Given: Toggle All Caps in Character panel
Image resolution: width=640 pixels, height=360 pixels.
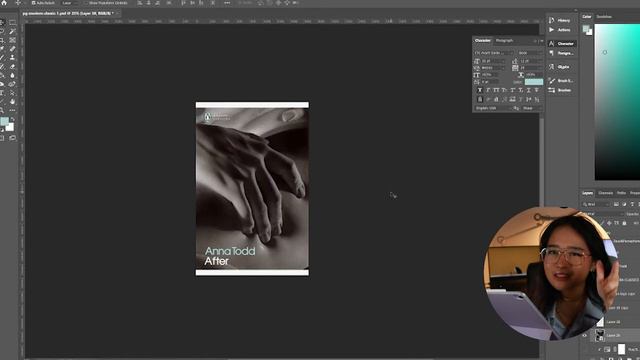Looking at the screenshot, I should click(496, 90).
